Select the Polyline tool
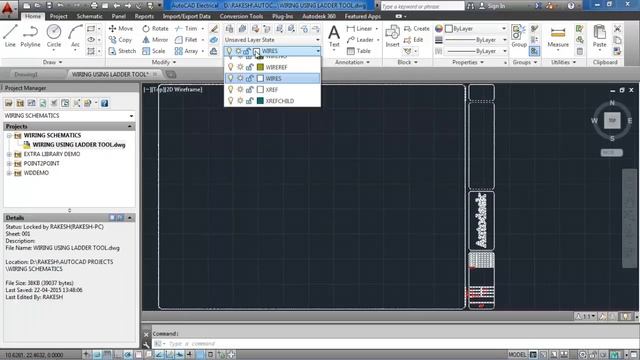This screenshot has width=640, height=360. (x=31, y=36)
